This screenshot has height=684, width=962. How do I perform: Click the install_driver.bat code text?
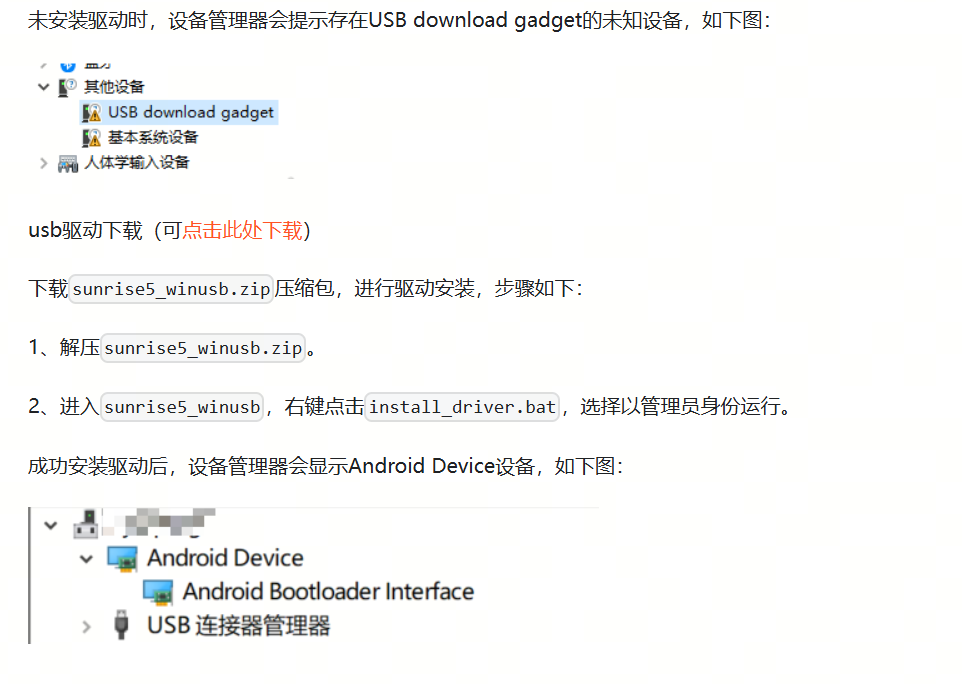coord(462,407)
